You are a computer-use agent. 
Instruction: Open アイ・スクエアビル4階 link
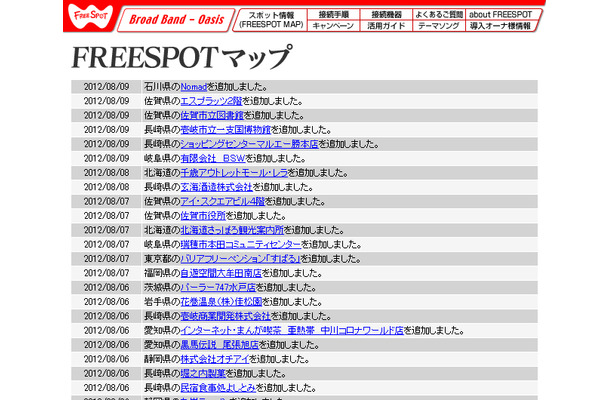[223, 202]
